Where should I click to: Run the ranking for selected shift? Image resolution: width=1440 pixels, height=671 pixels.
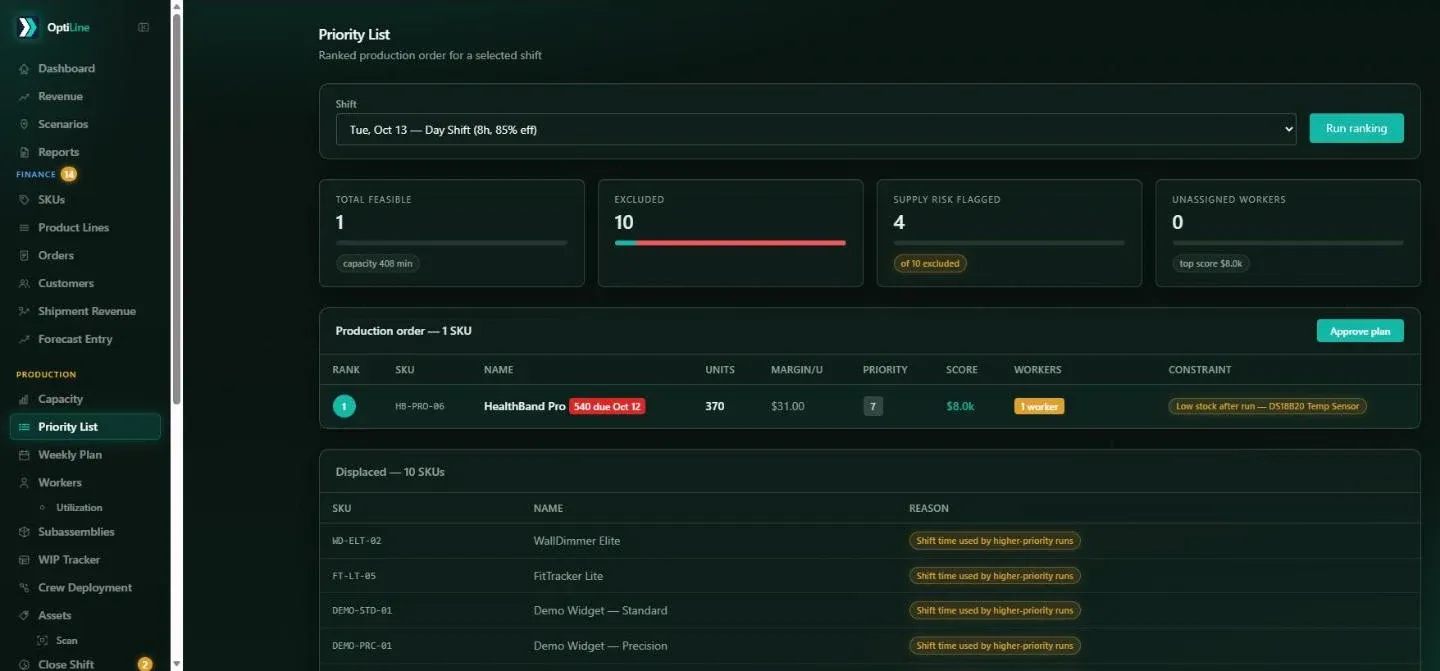point(1356,128)
